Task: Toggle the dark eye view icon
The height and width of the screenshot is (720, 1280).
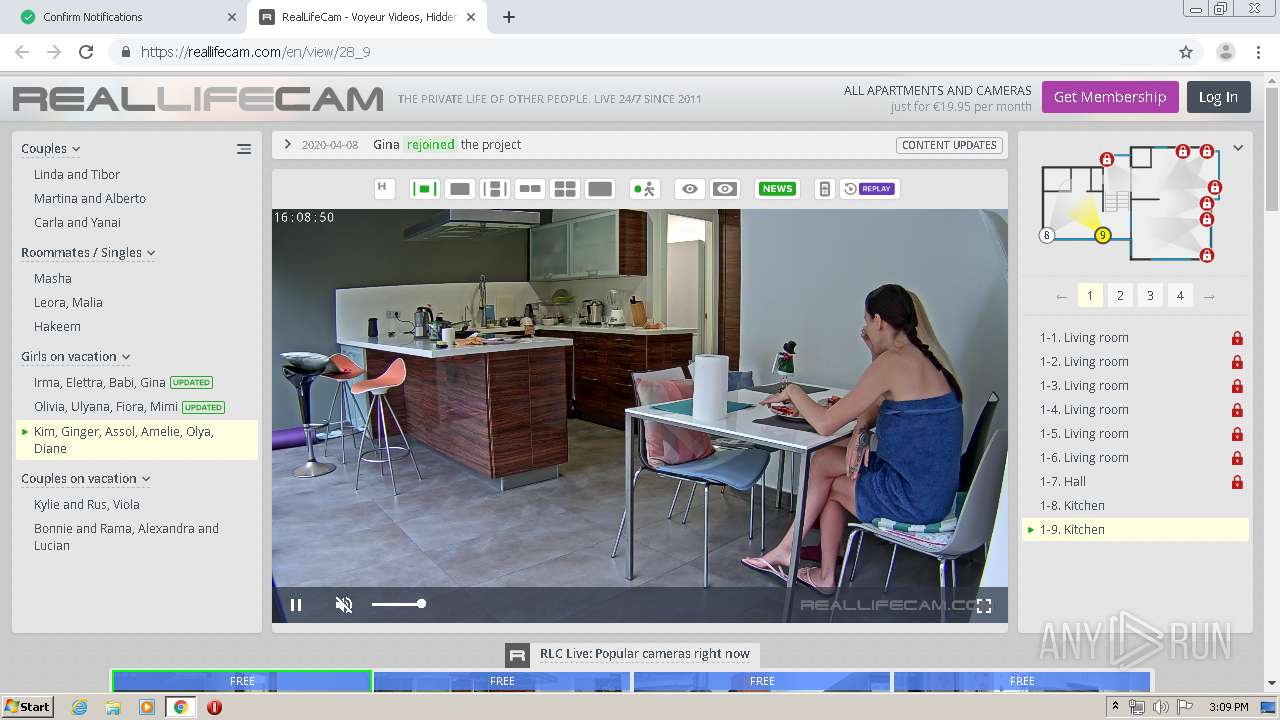Action: (725, 189)
